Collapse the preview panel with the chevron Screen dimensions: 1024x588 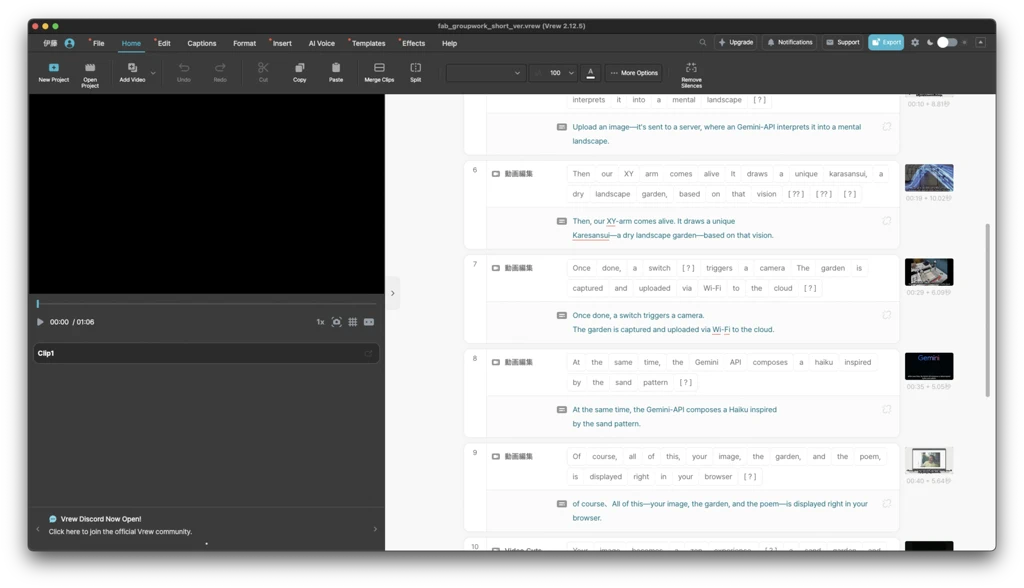(x=392, y=293)
